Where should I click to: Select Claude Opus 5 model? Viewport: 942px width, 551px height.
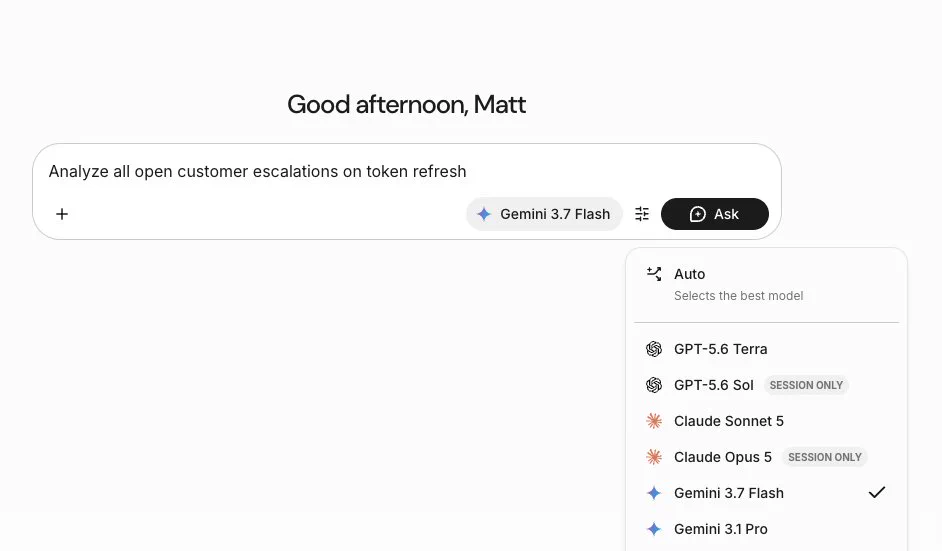[767, 457]
